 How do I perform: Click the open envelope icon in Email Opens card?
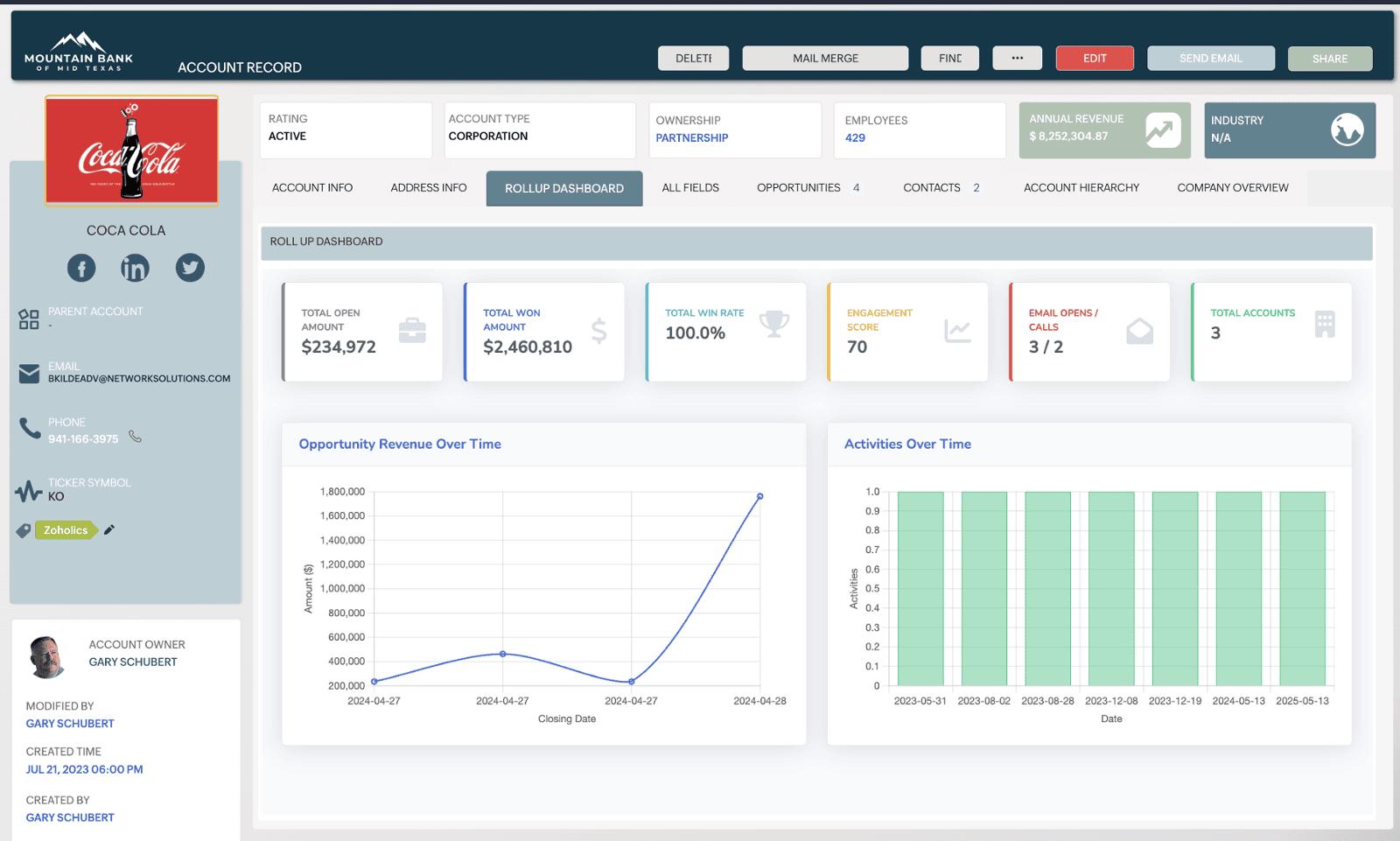[x=1139, y=330]
